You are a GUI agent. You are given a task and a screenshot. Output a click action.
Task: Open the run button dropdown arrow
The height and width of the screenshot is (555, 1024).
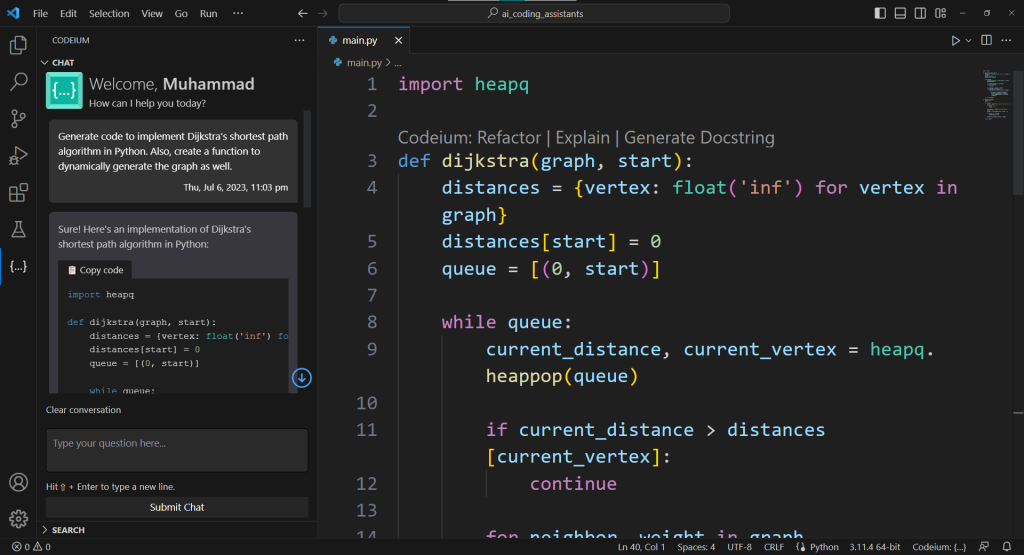tap(968, 40)
